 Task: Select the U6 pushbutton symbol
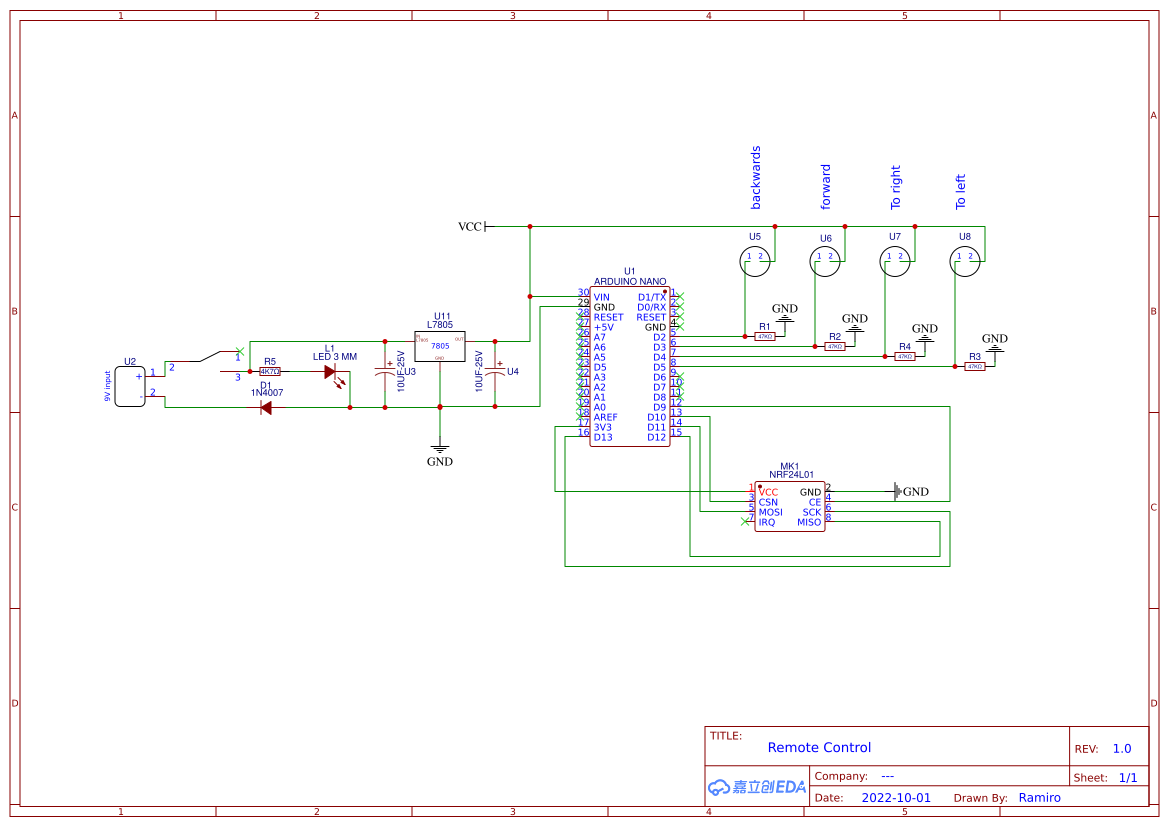tap(825, 261)
